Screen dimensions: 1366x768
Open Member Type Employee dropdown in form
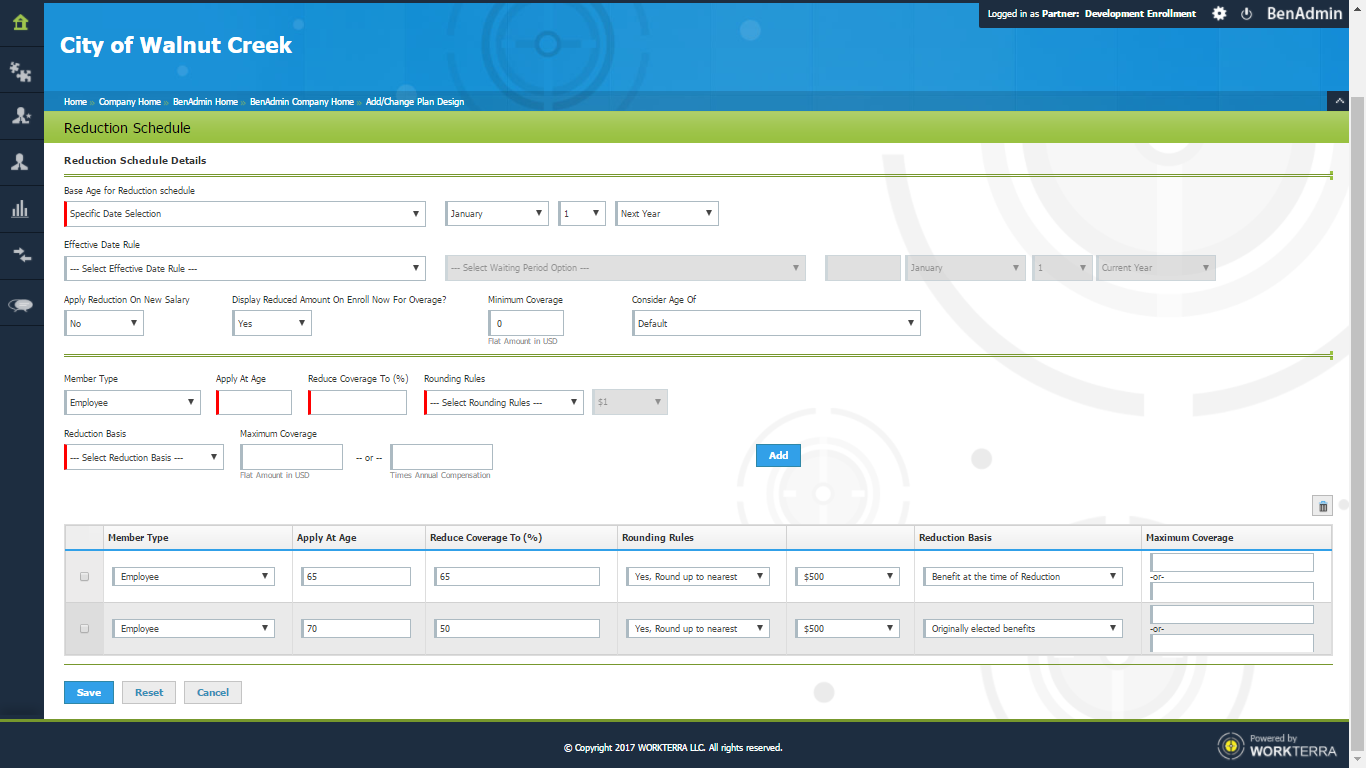point(132,402)
